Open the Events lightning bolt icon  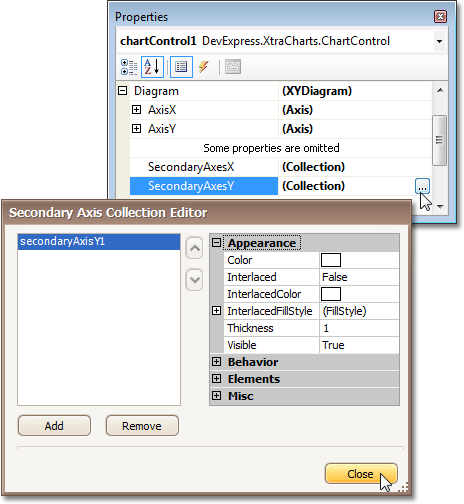[x=204, y=67]
